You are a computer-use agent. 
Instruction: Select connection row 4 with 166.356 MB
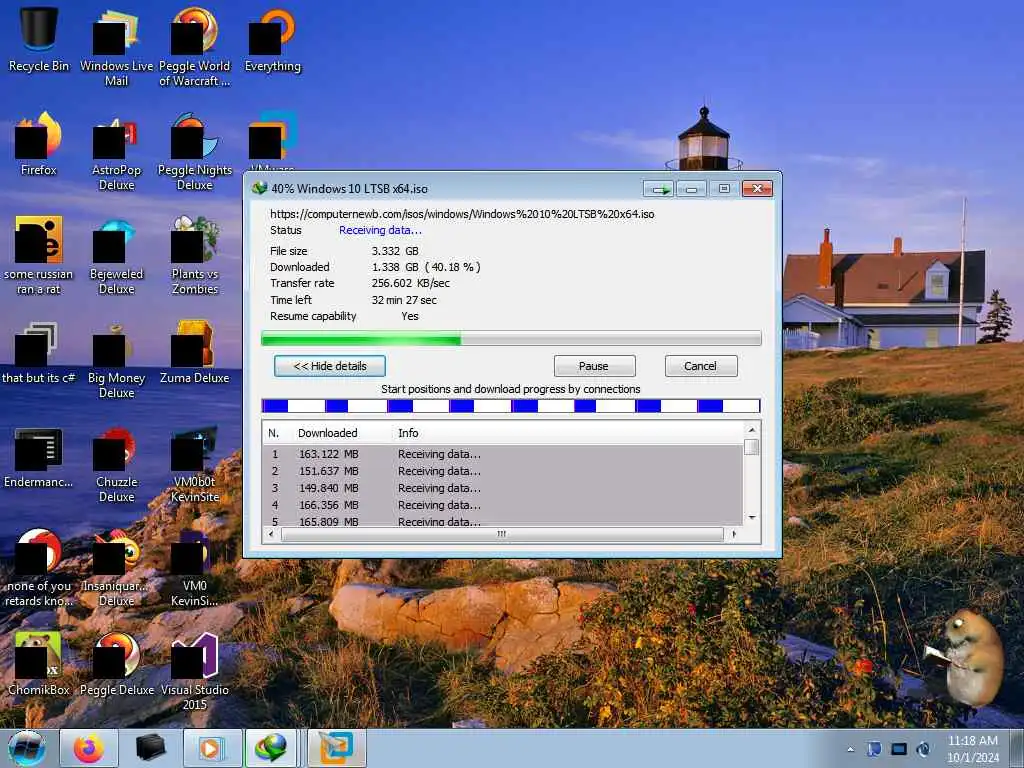(503, 505)
